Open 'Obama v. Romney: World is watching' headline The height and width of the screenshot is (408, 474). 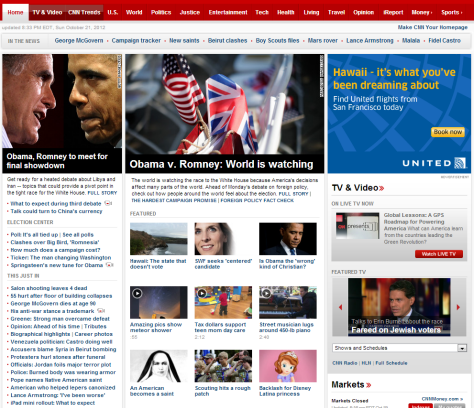(221, 164)
